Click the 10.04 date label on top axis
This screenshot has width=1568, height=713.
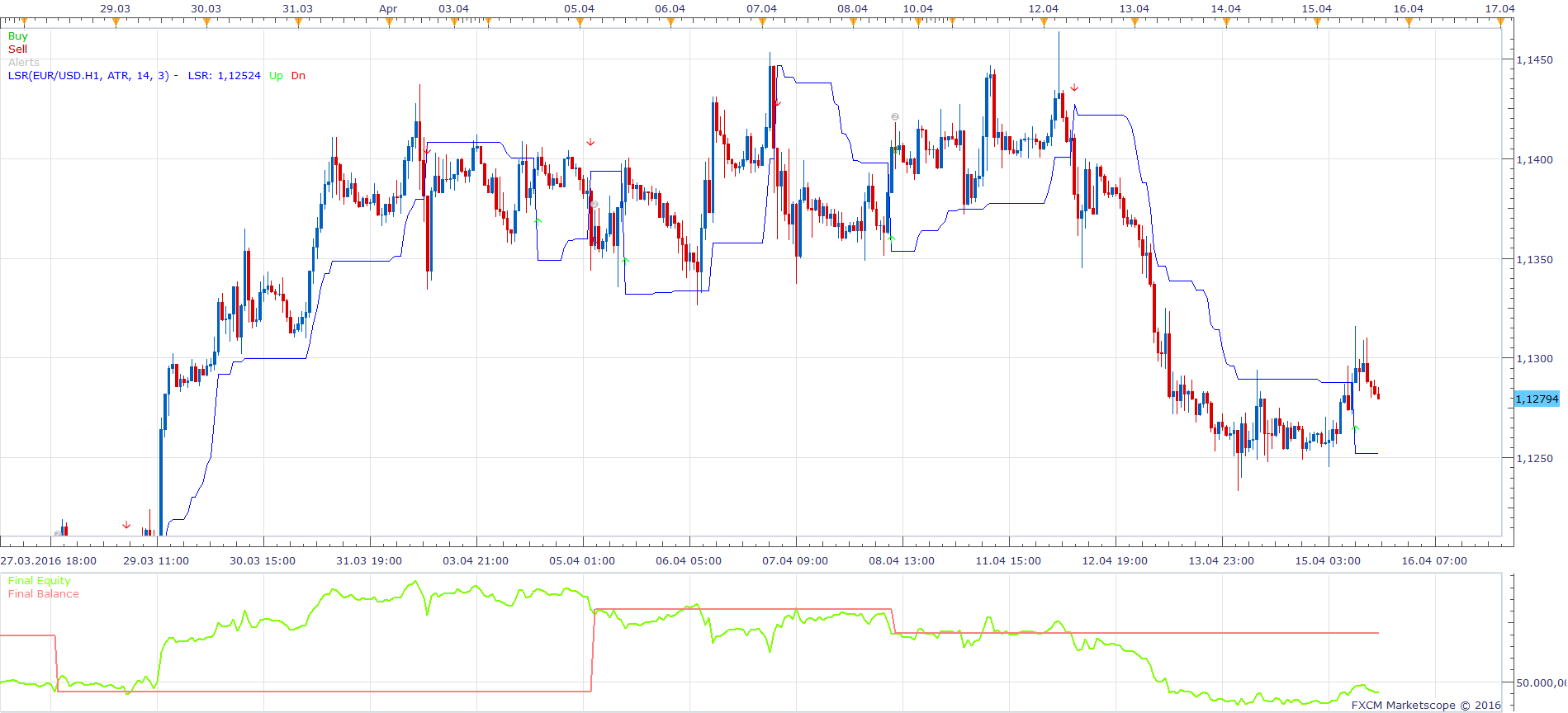click(x=917, y=9)
